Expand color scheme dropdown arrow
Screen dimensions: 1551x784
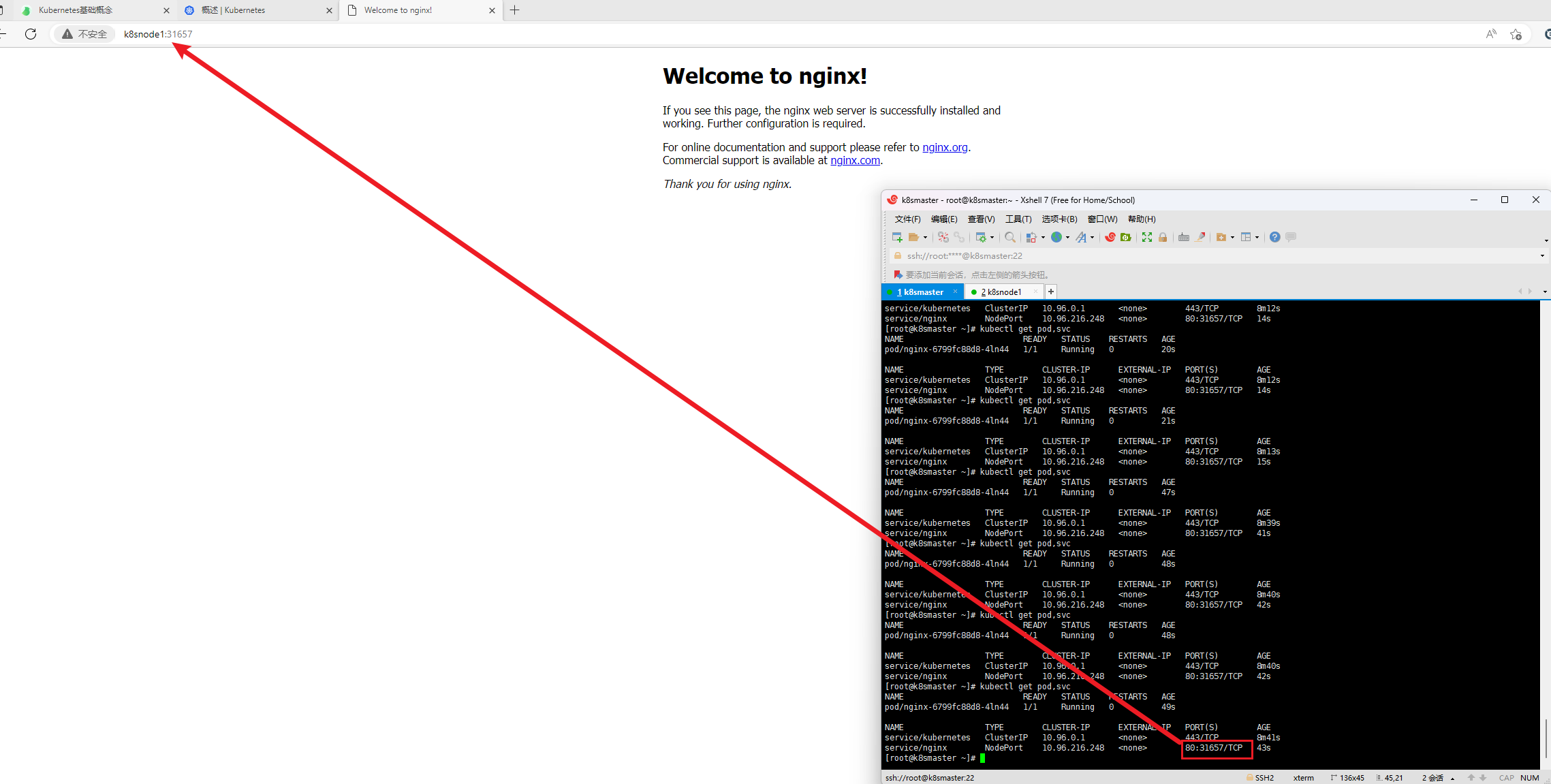click(x=1043, y=237)
